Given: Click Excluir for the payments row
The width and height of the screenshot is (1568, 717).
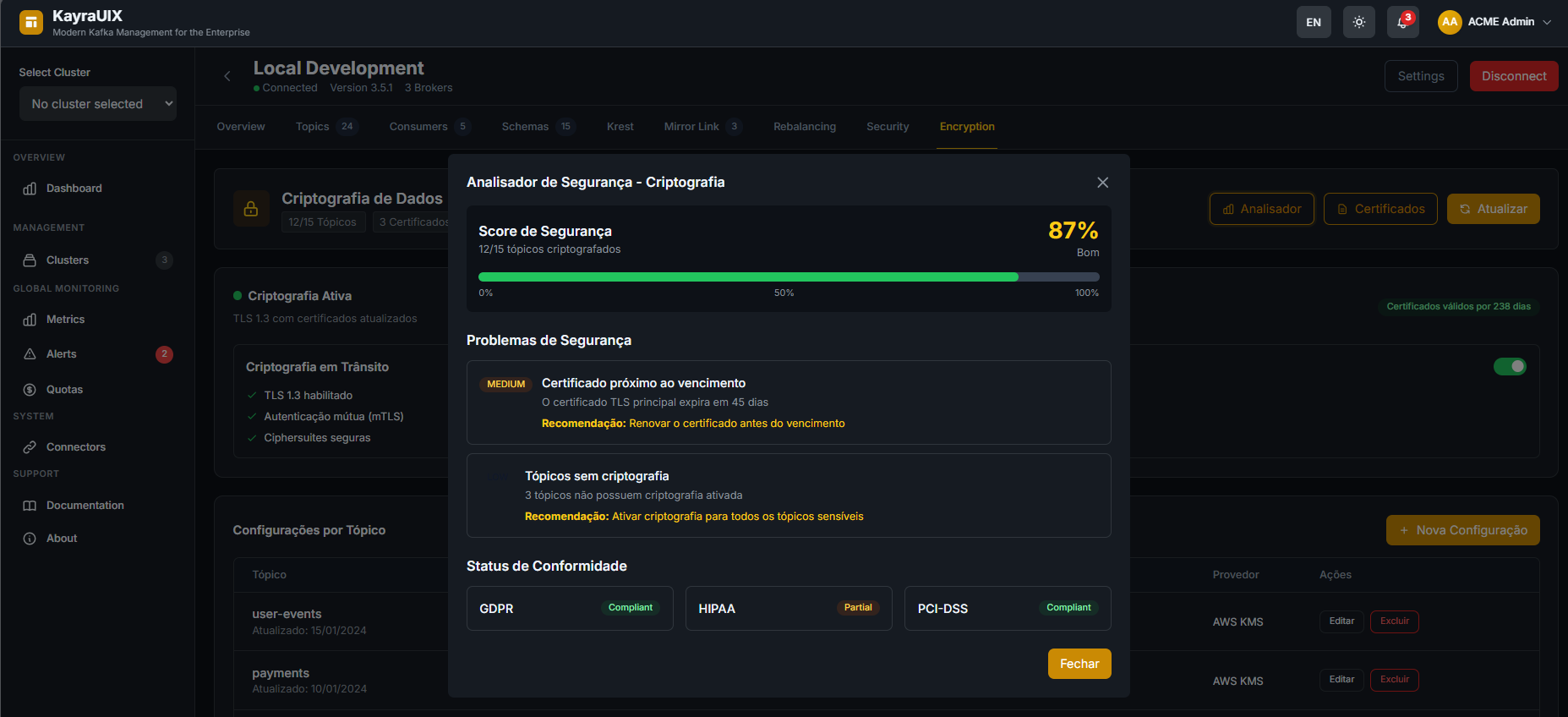Looking at the screenshot, I should pos(1395,680).
